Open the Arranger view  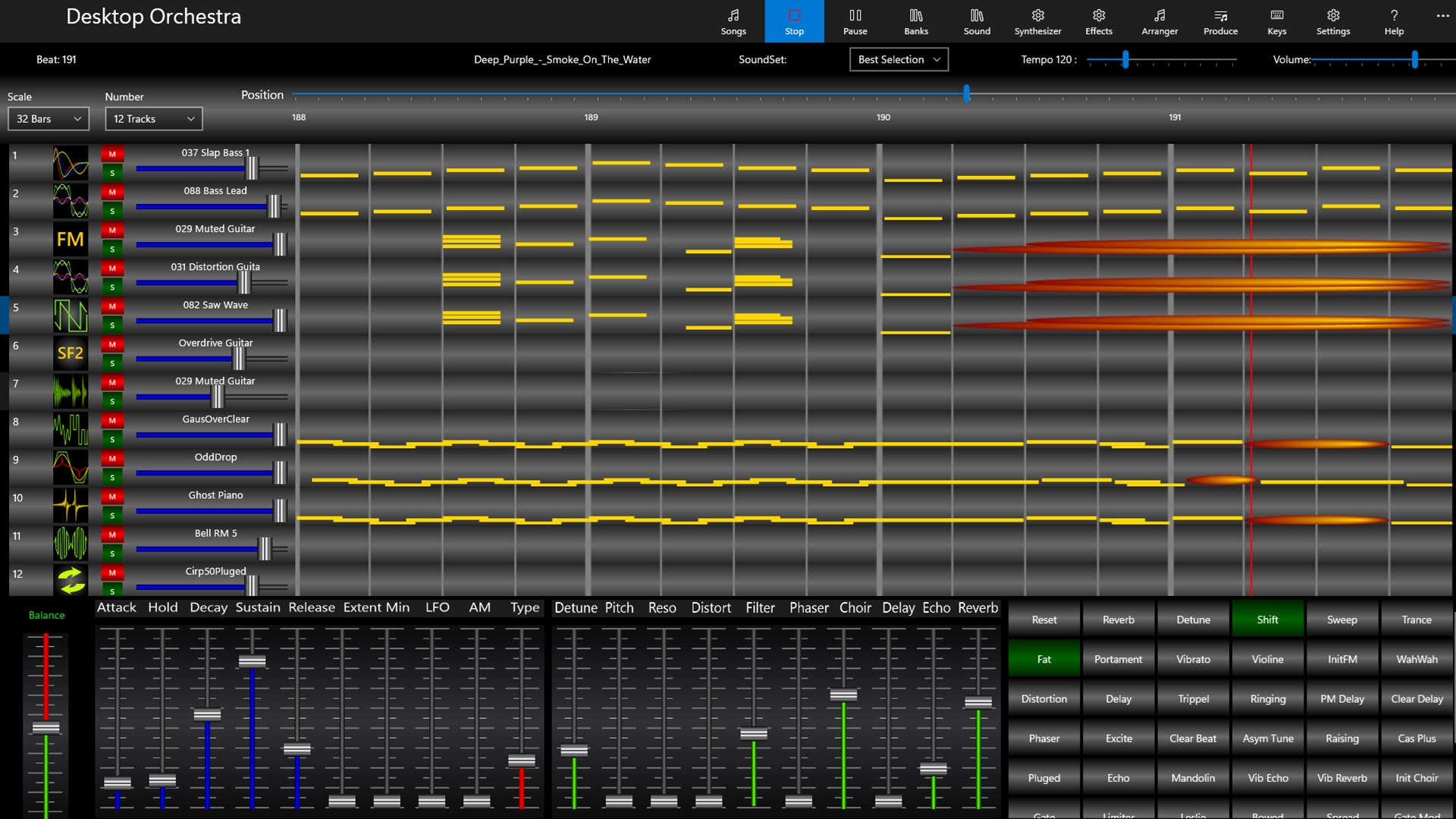tap(1159, 21)
